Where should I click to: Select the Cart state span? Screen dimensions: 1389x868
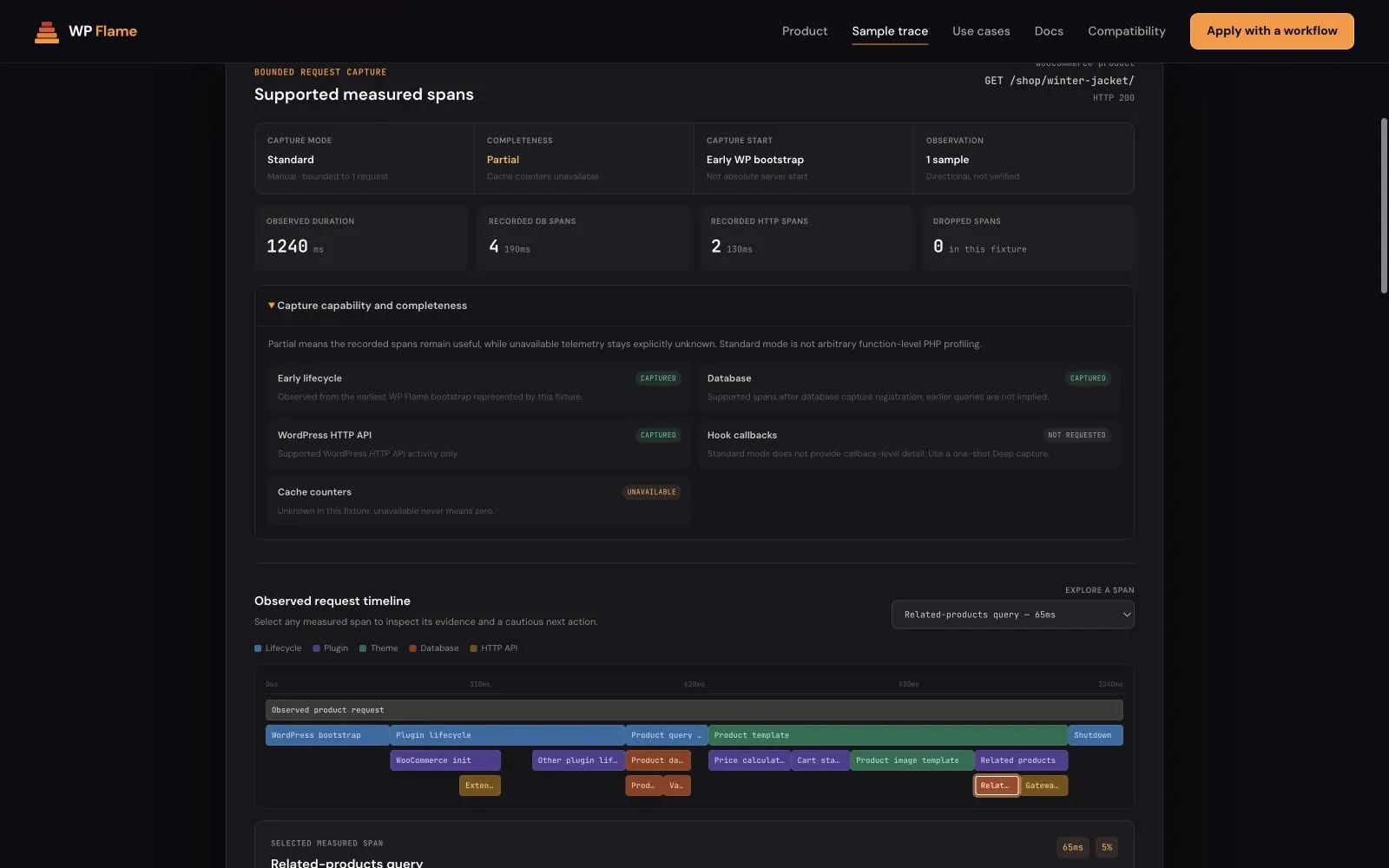(x=820, y=760)
